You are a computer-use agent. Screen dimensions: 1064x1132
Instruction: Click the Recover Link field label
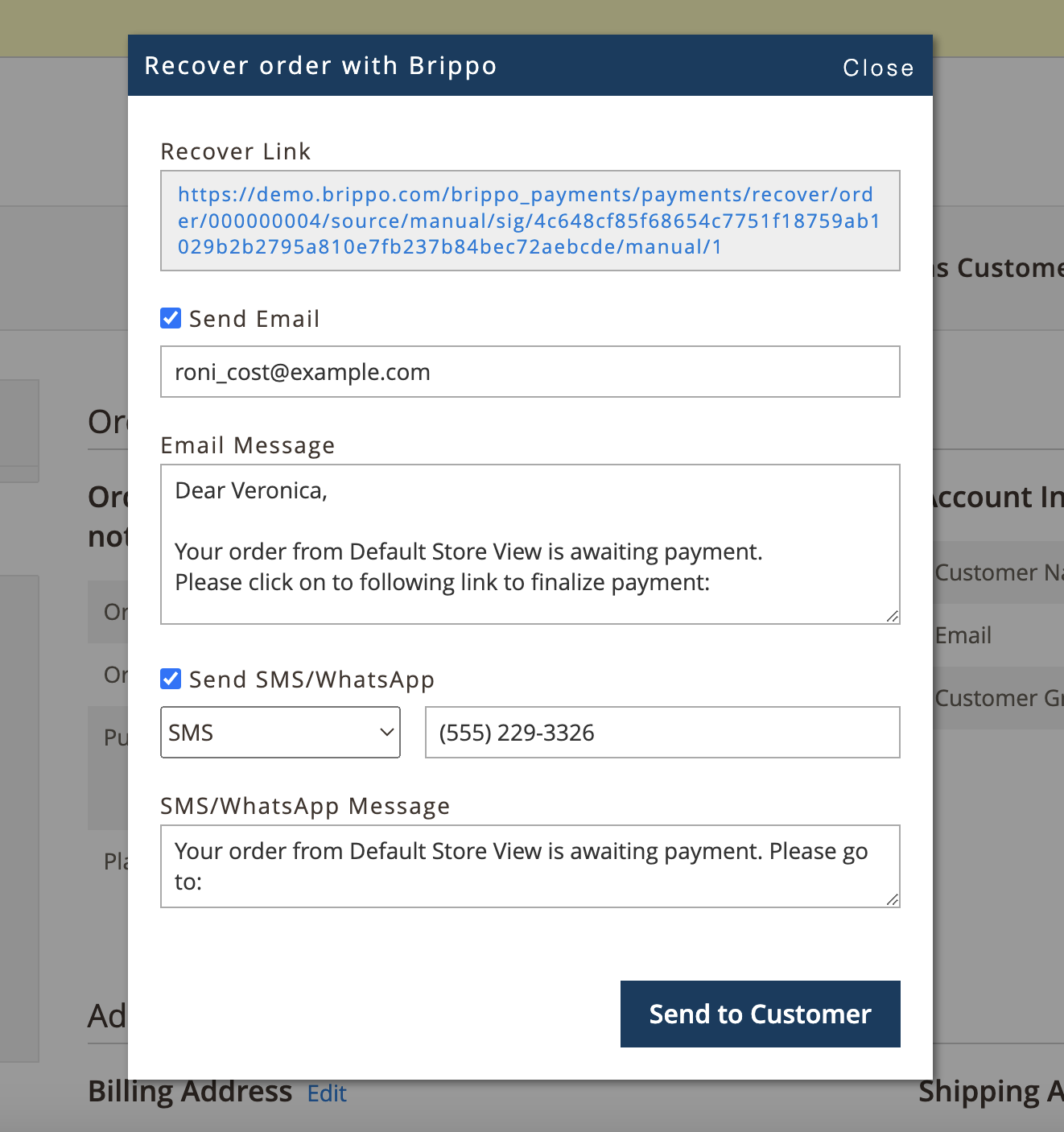tap(236, 151)
